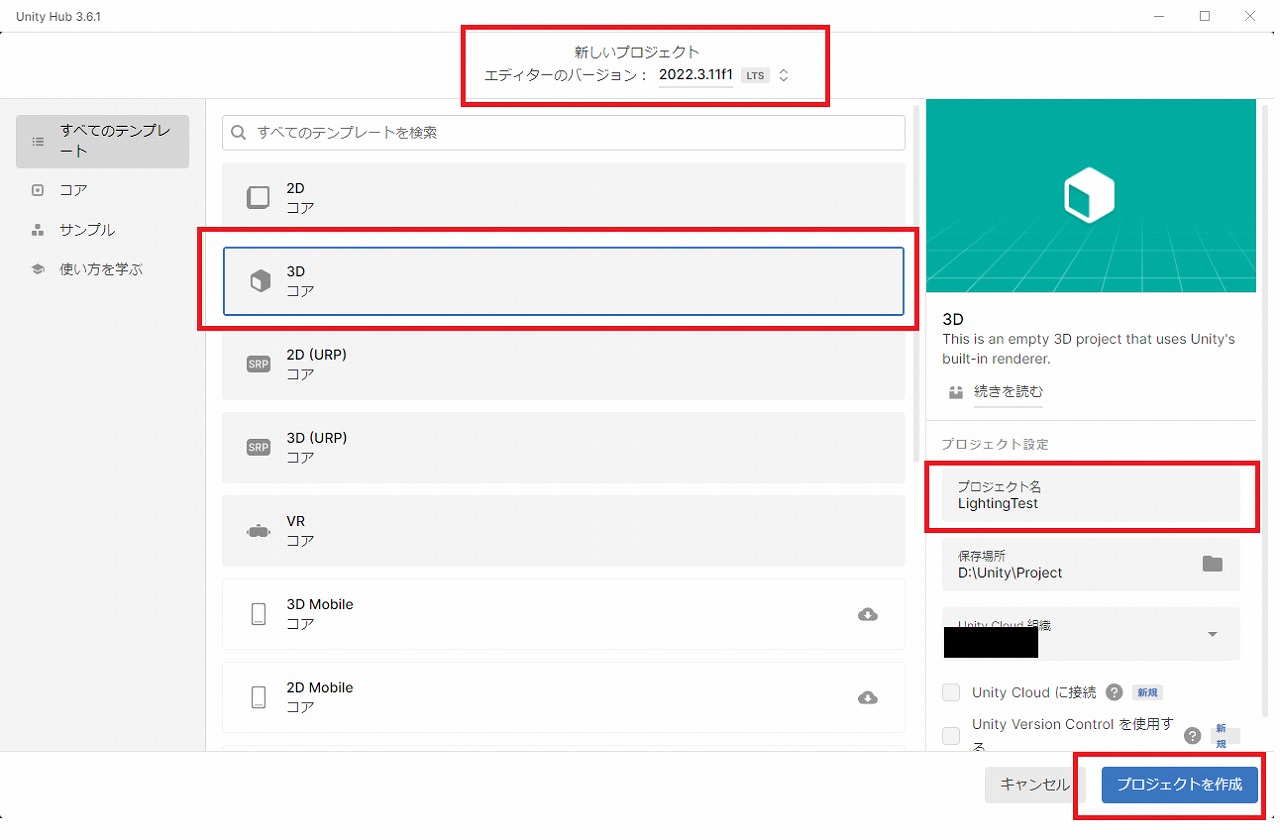Choose the 3D core template

click(x=563, y=281)
